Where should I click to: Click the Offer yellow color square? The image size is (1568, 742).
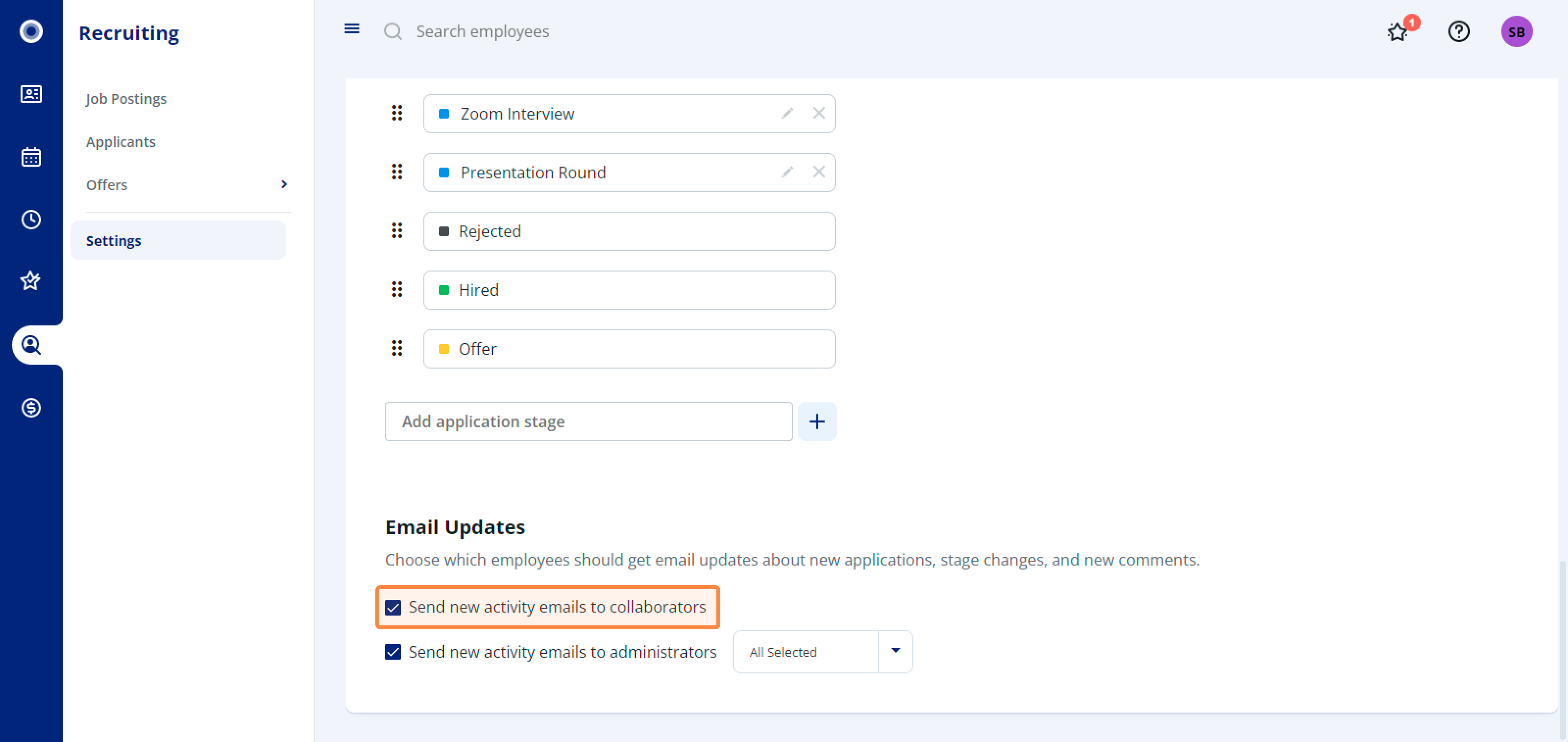(444, 349)
